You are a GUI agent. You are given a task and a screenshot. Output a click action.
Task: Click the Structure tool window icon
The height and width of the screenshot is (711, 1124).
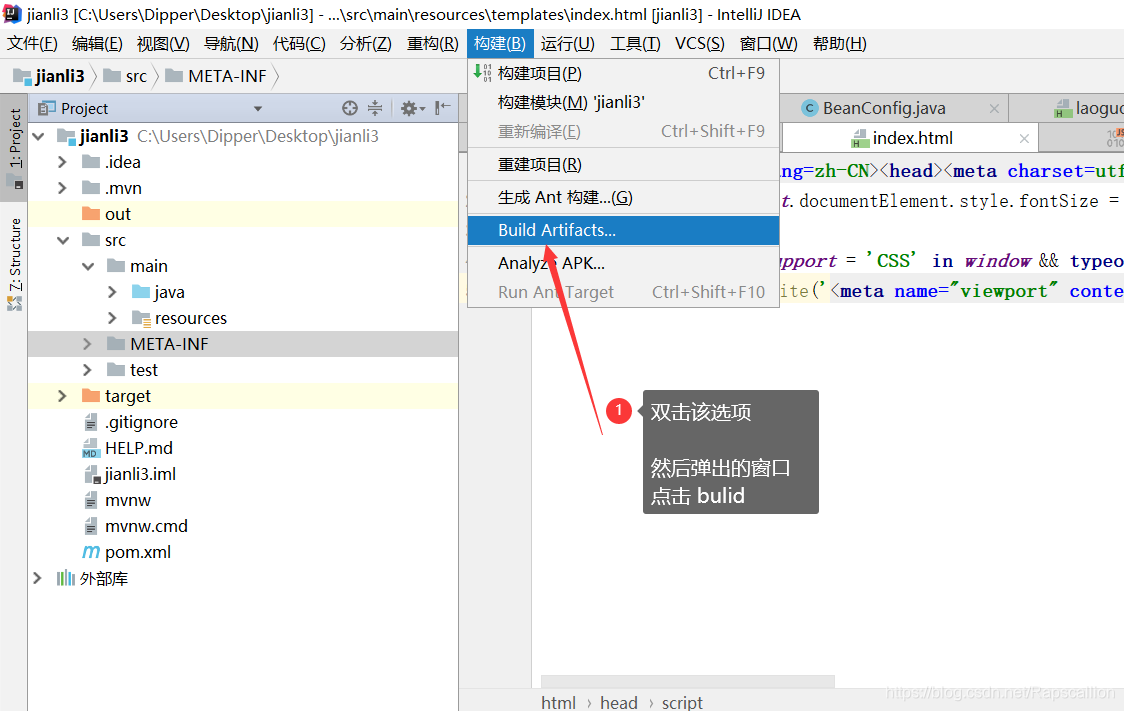[15, 304]
